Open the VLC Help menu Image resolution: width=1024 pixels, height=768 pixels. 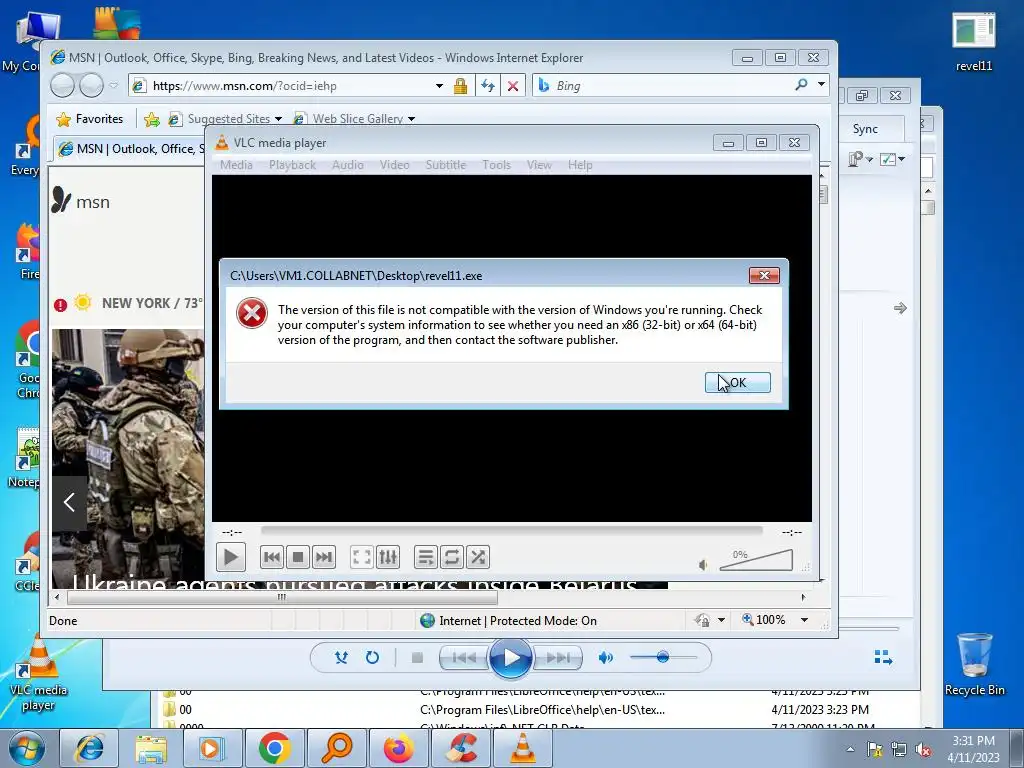[x=580, y=165]
